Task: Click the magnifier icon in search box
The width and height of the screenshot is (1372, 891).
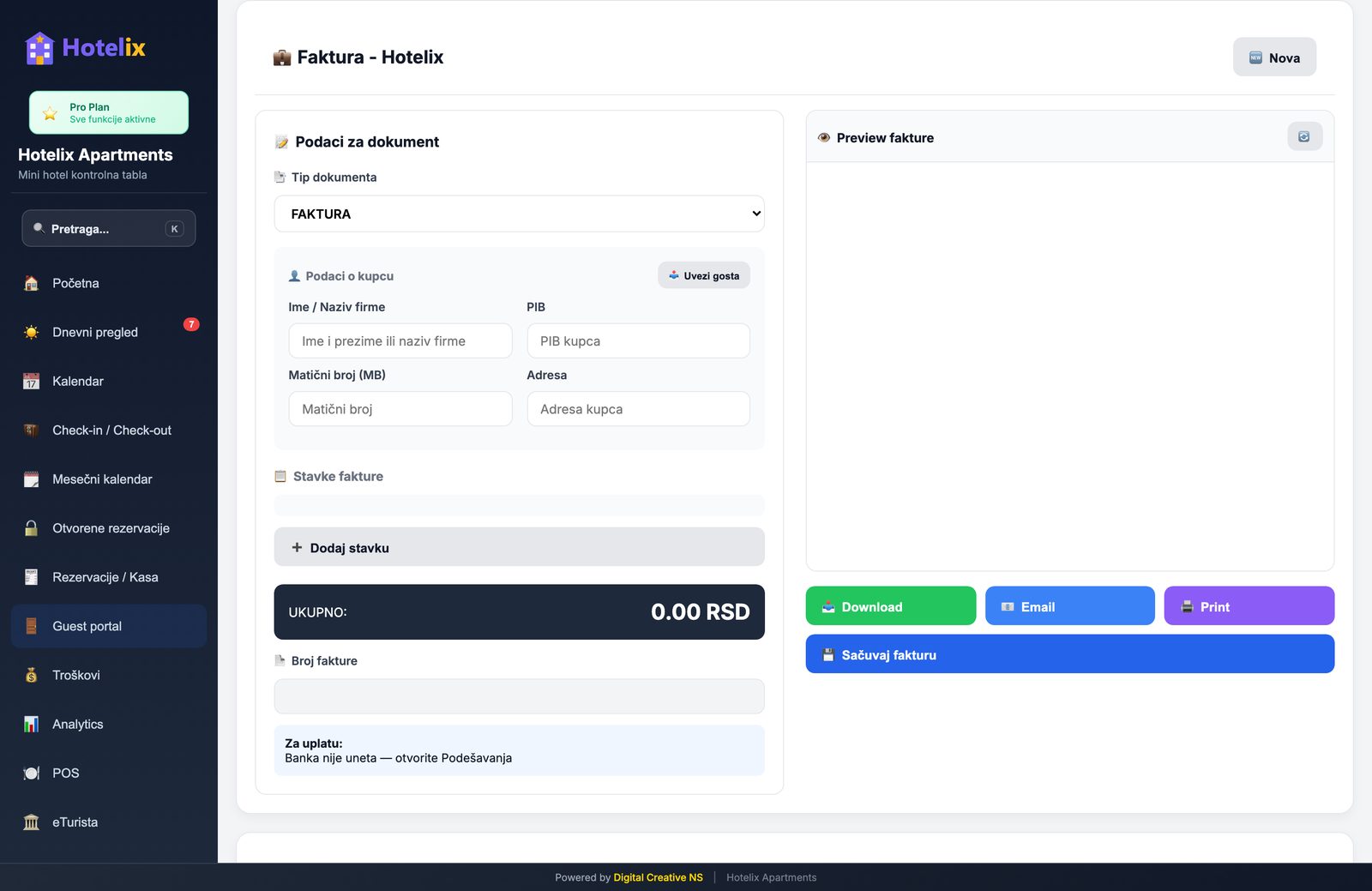Action: (x=39, y=228)
